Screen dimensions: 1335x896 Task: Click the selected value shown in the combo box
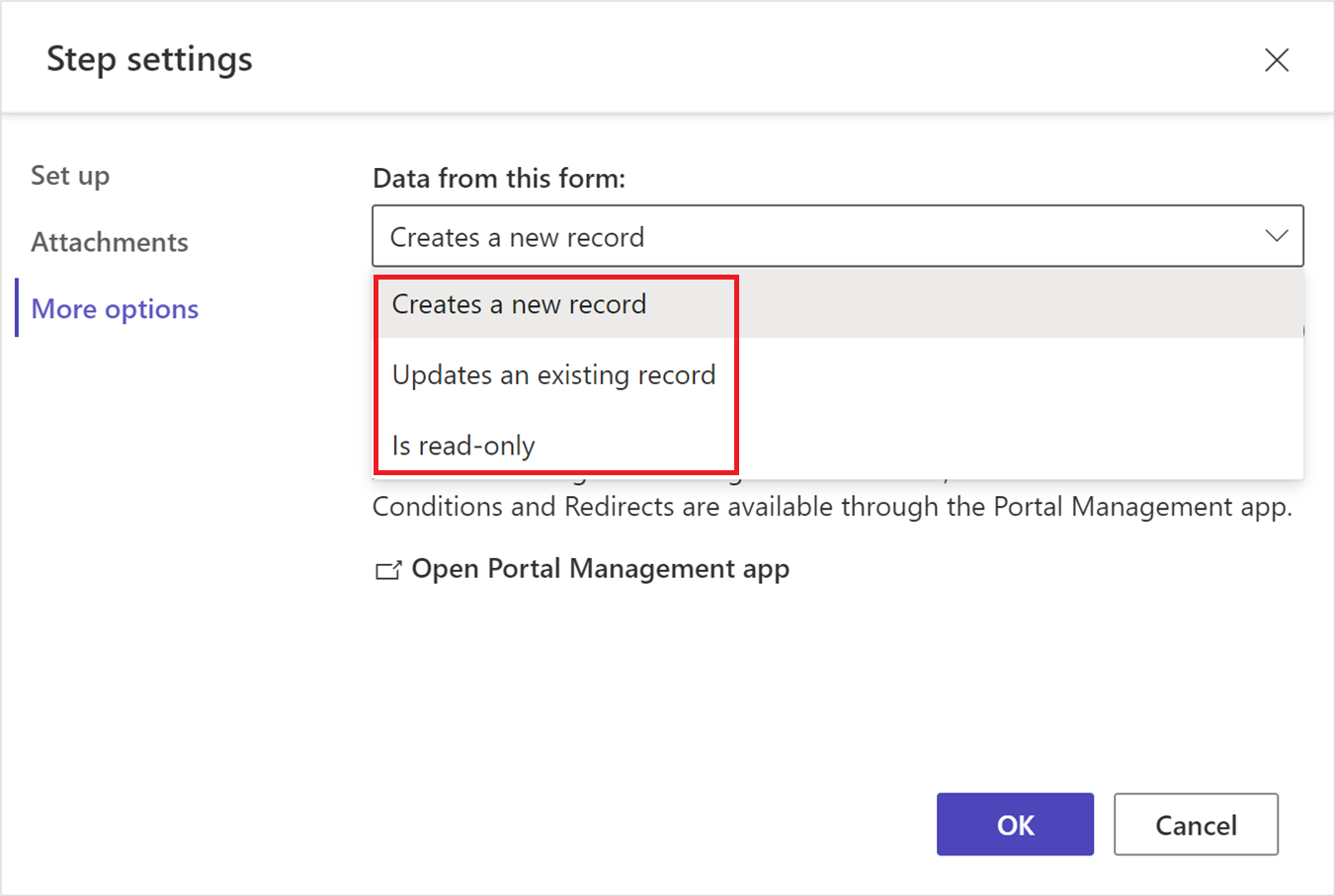(x=518, y=236)
